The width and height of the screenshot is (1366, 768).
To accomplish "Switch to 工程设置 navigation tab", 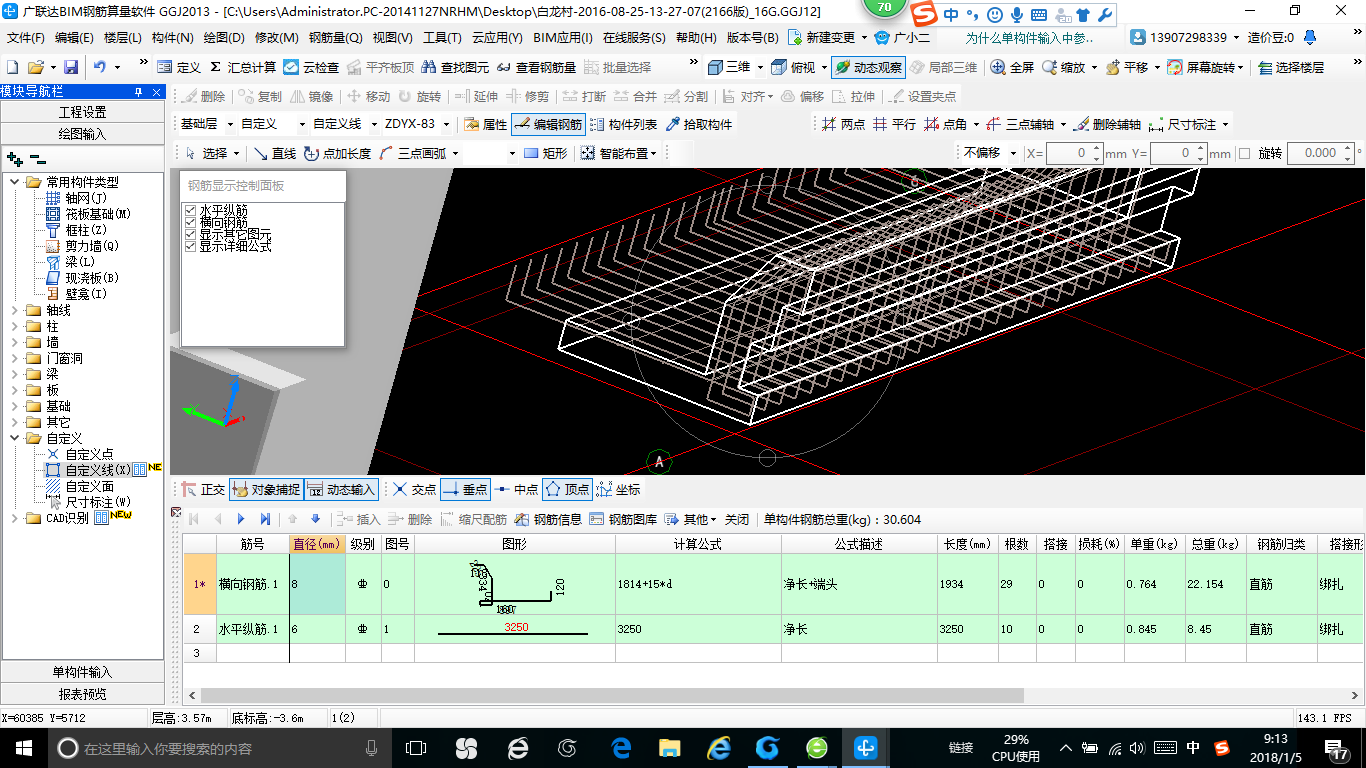I will click(x=82, y=112).
